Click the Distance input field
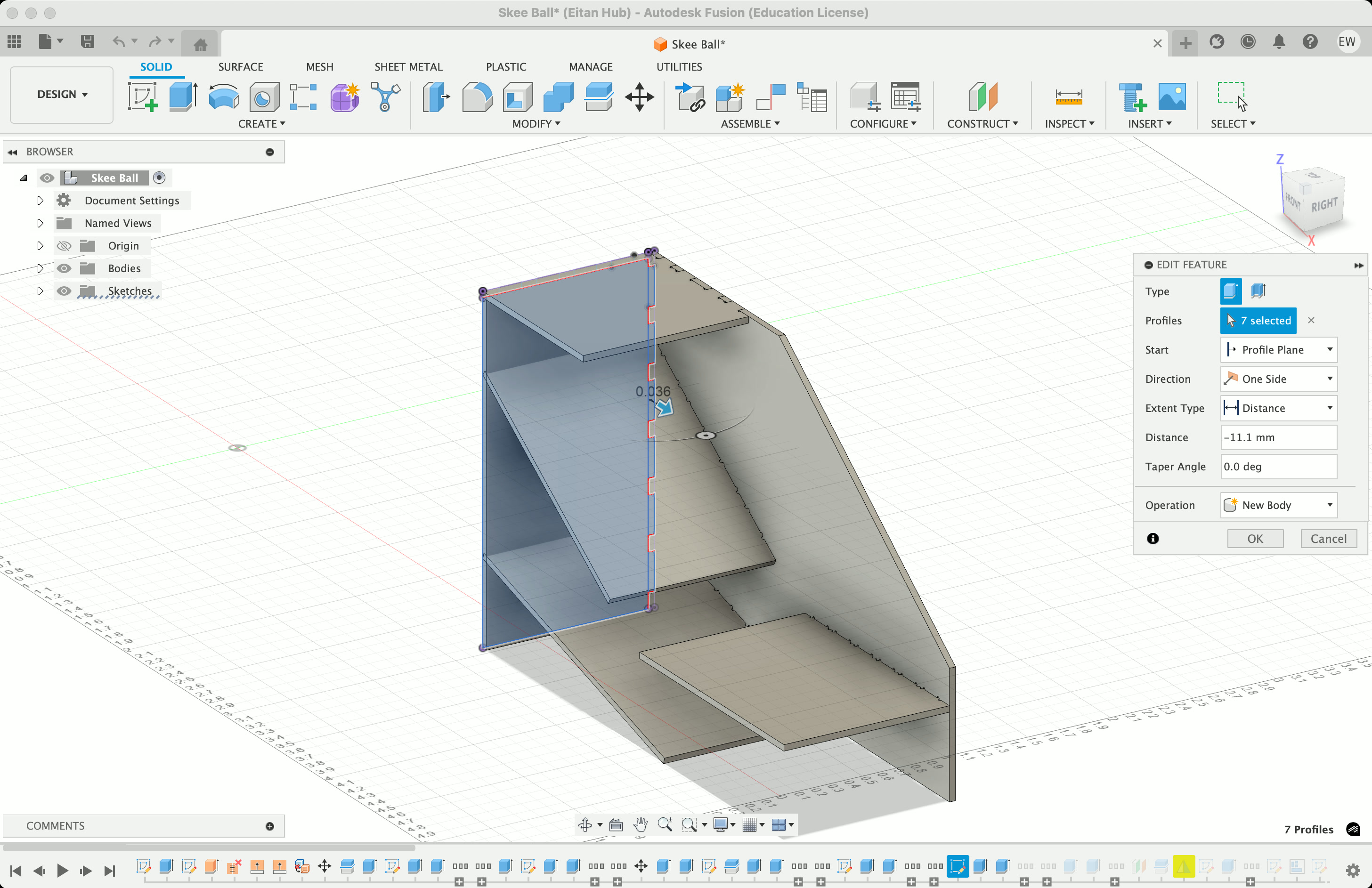The image size is (1372, 888). point(1279,437)
